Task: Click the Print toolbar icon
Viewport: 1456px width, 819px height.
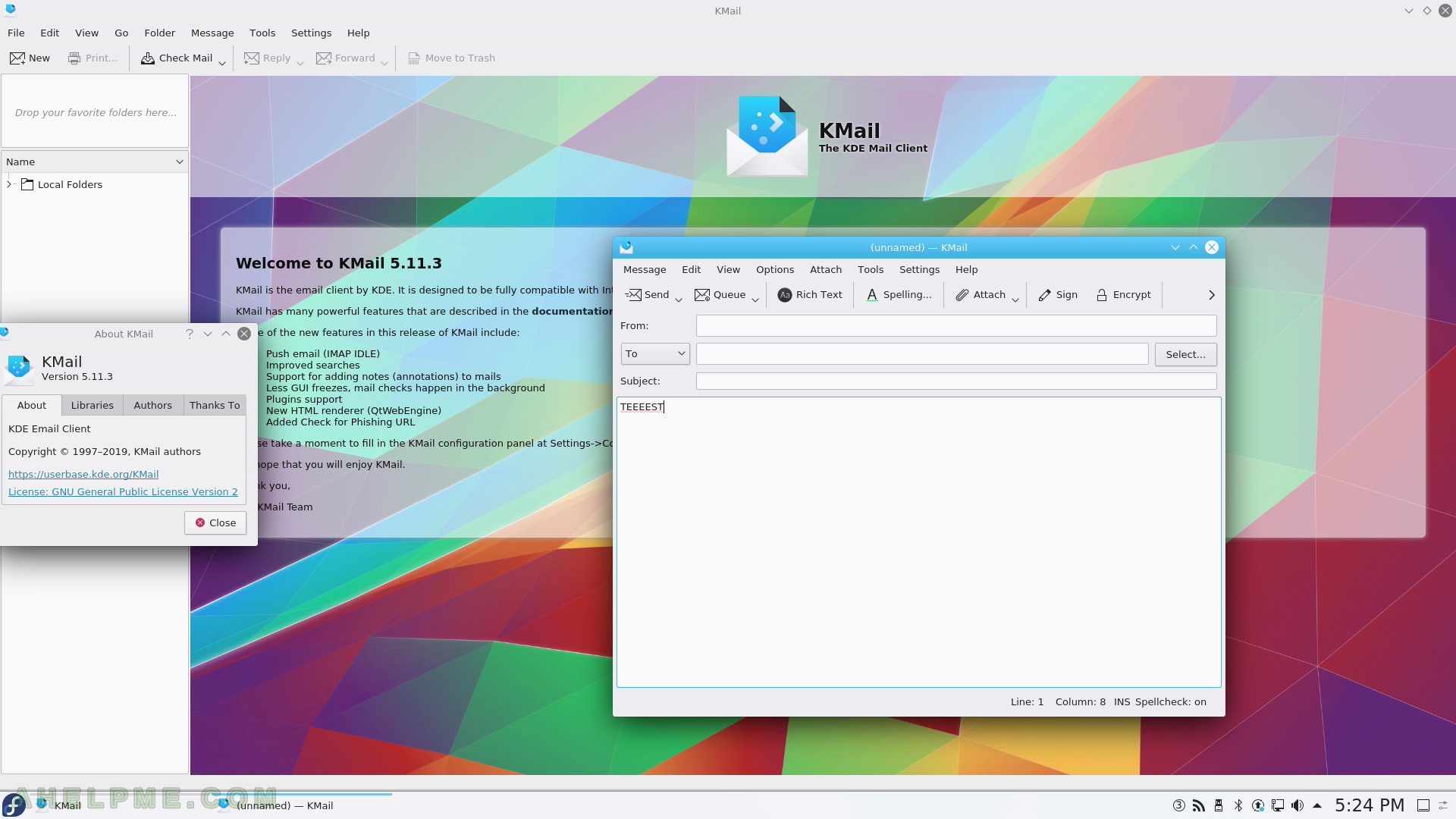Action: [74, 58]
